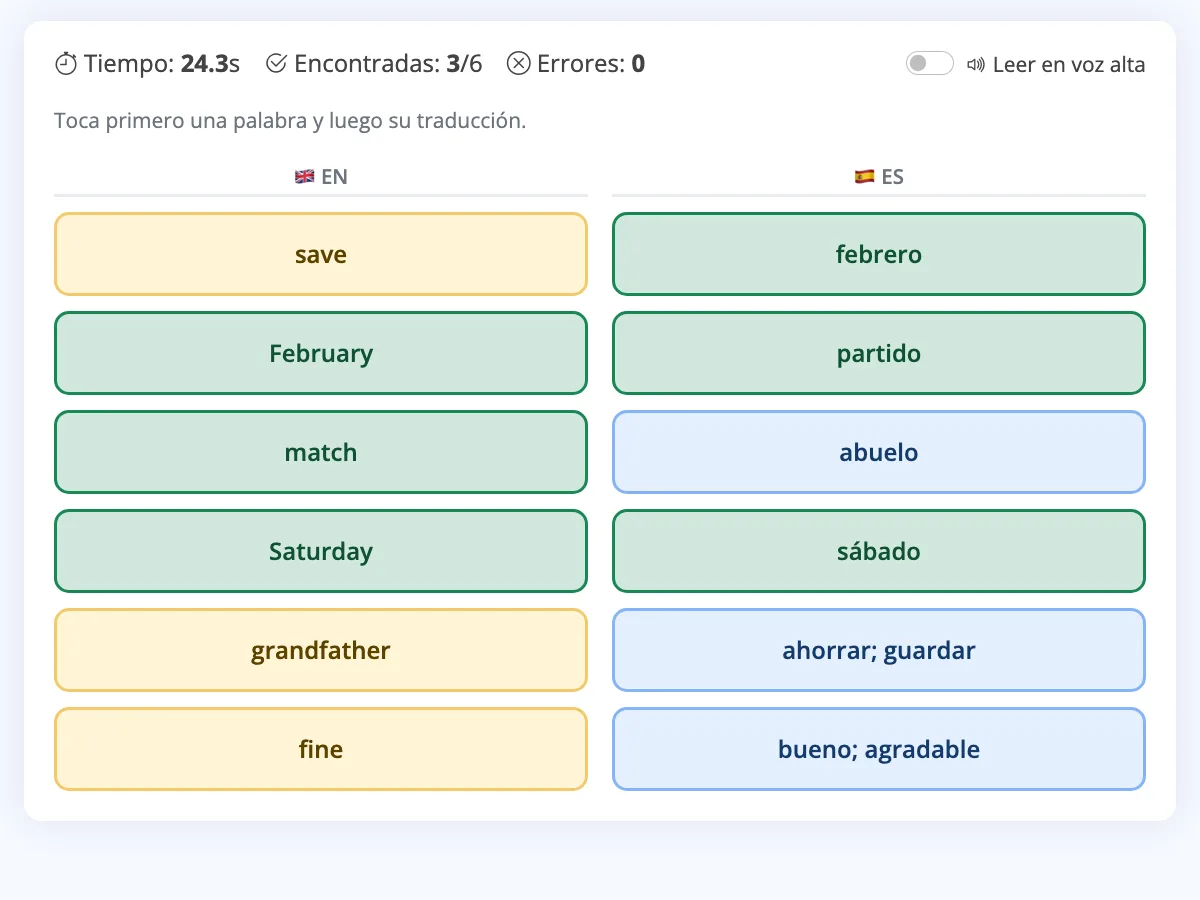1200x900 pixels.
Task: Tap the "bueno; agradable" translation card
Action: coord(879,749)
